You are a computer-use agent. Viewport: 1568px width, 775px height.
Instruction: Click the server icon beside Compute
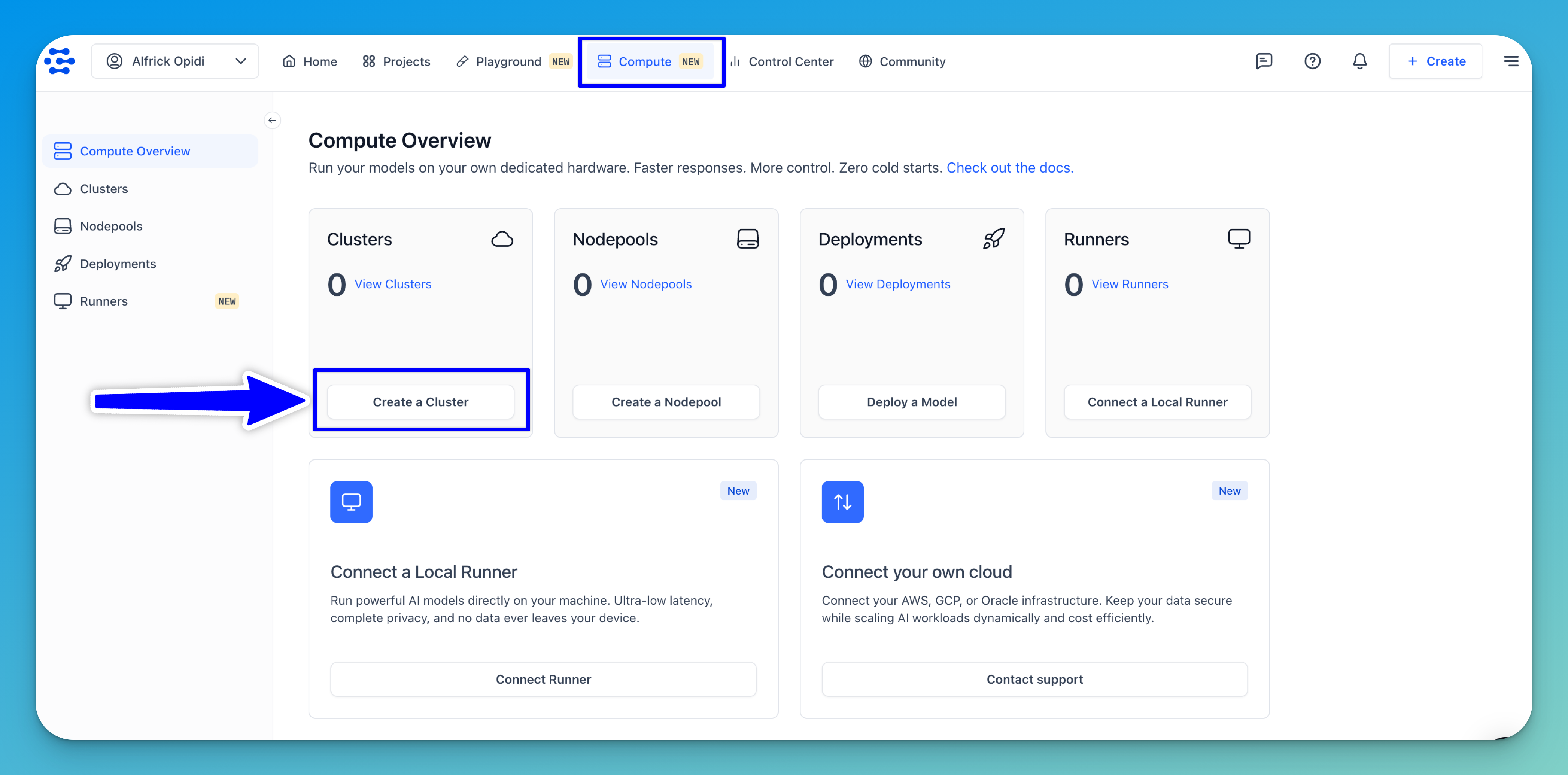(604, 61)
